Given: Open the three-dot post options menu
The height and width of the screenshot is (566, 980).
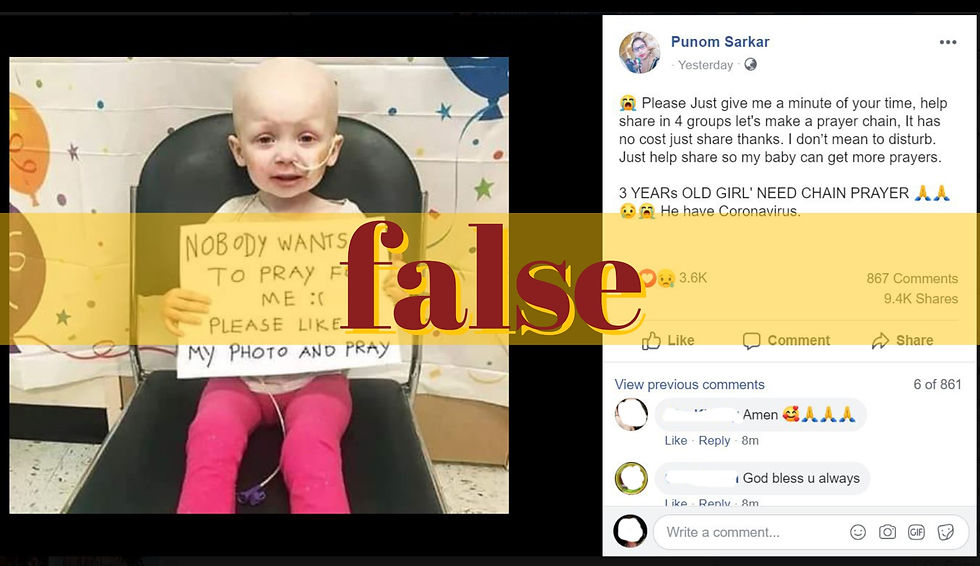Looking at the screenshot, I should coord(948,42).
